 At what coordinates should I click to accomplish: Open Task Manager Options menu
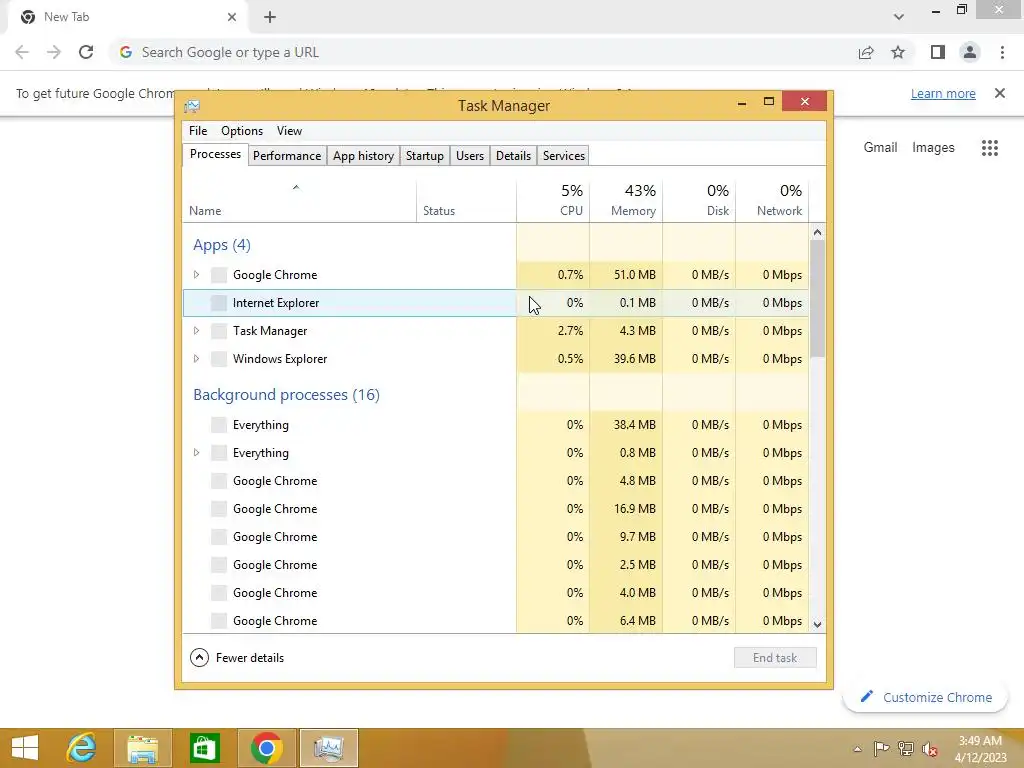(x=242, y=131)
